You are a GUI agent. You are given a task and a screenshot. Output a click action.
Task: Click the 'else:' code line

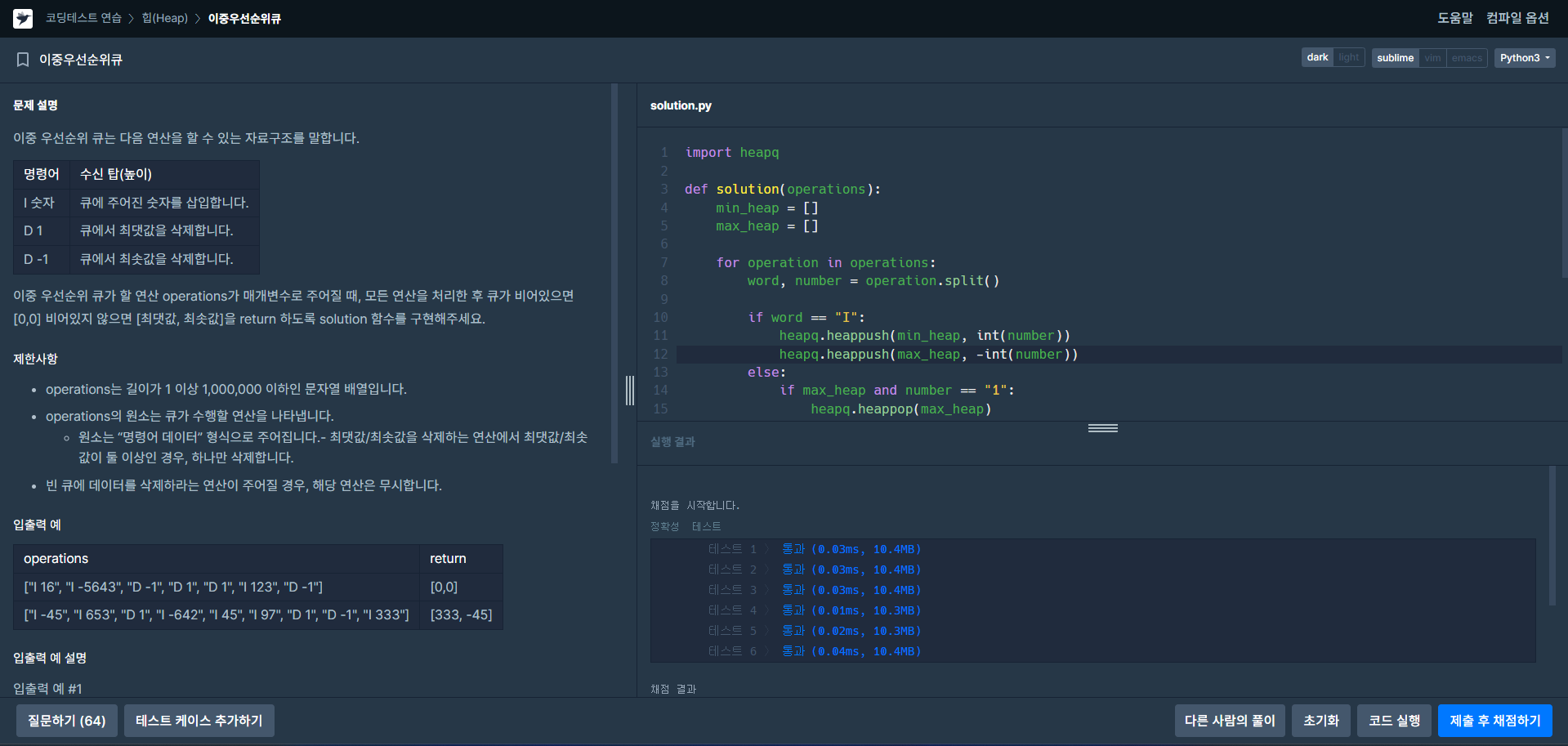(766, 373)
